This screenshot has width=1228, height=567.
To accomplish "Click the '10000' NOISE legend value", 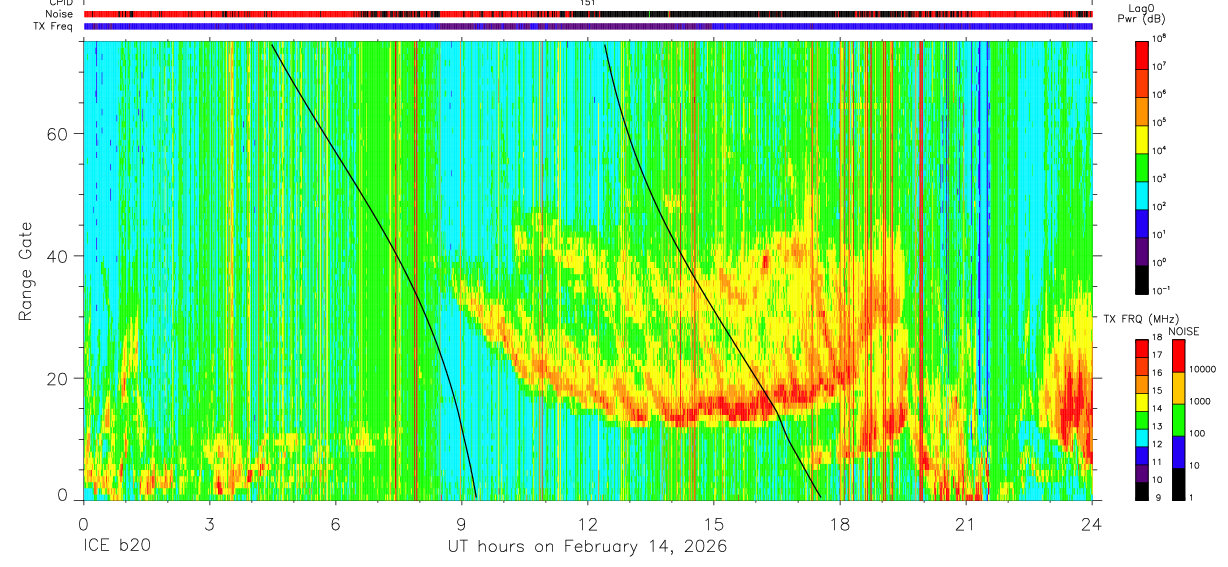I will tap(1201, 370).
